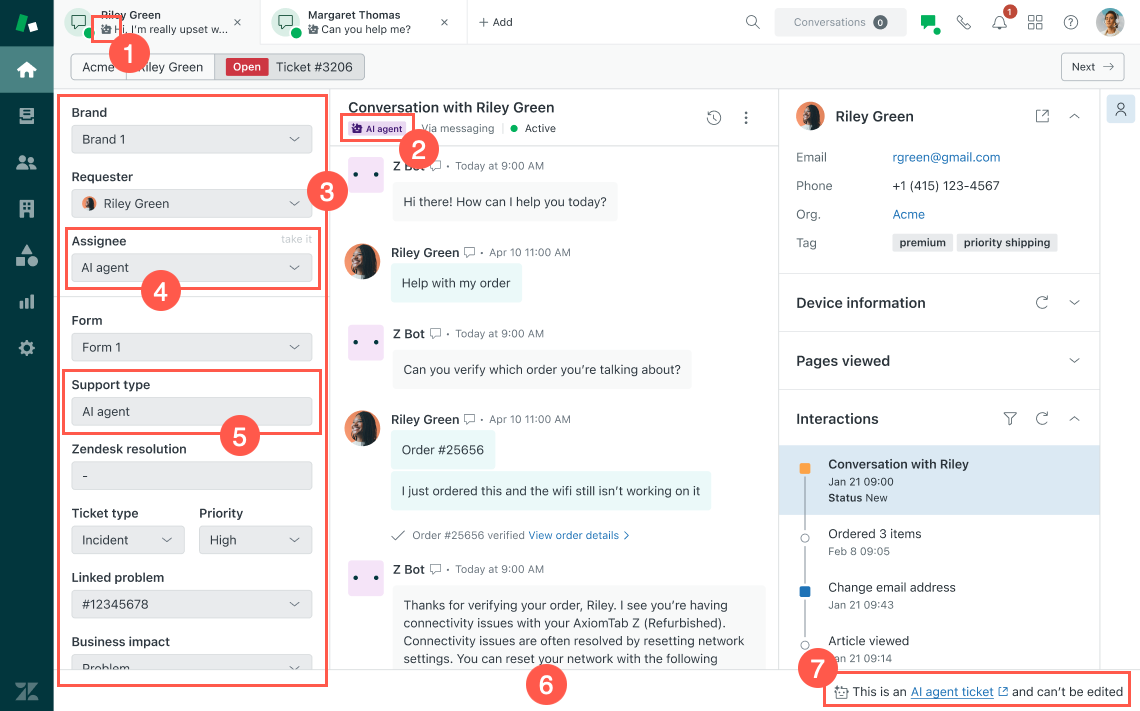Expand Pages viewed section
Viewport: 1140px width, 711px height.
[x=1074, y=361]
